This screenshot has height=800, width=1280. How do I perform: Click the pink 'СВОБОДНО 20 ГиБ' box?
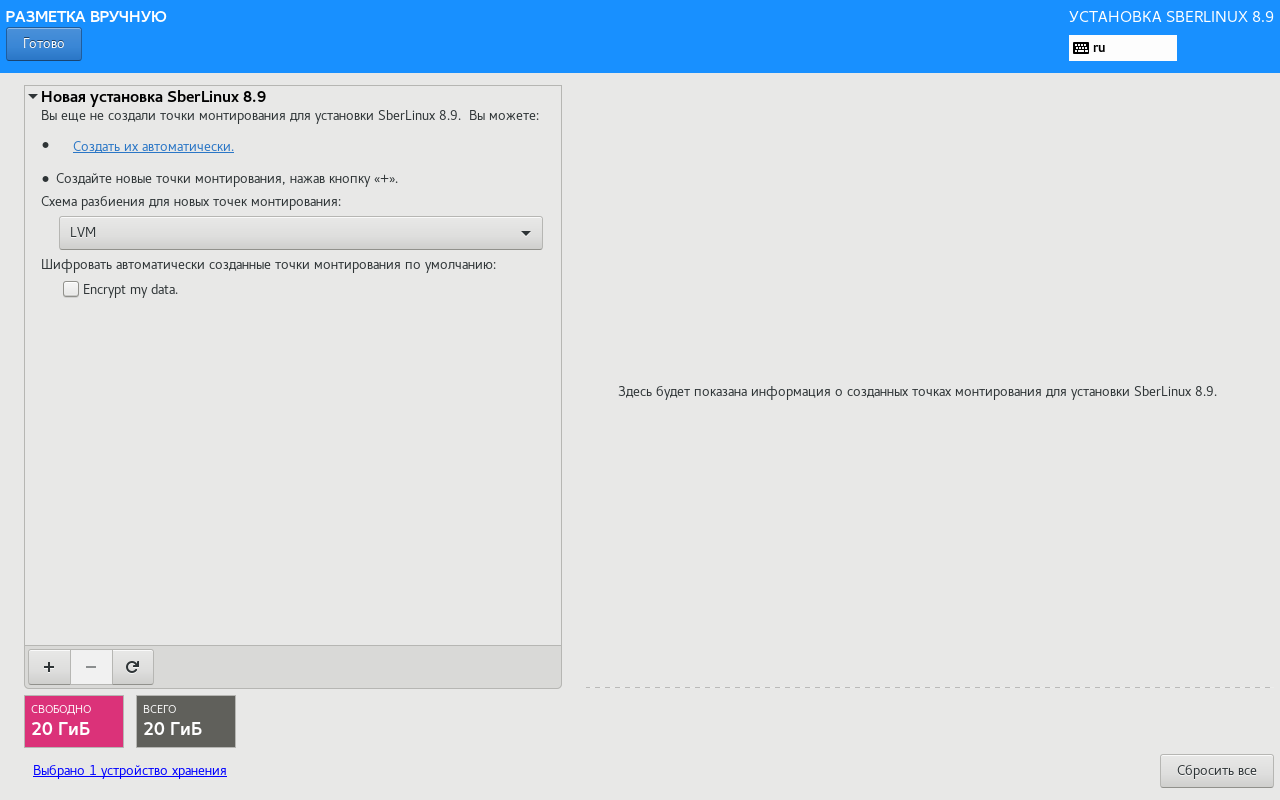click(74, 721)
